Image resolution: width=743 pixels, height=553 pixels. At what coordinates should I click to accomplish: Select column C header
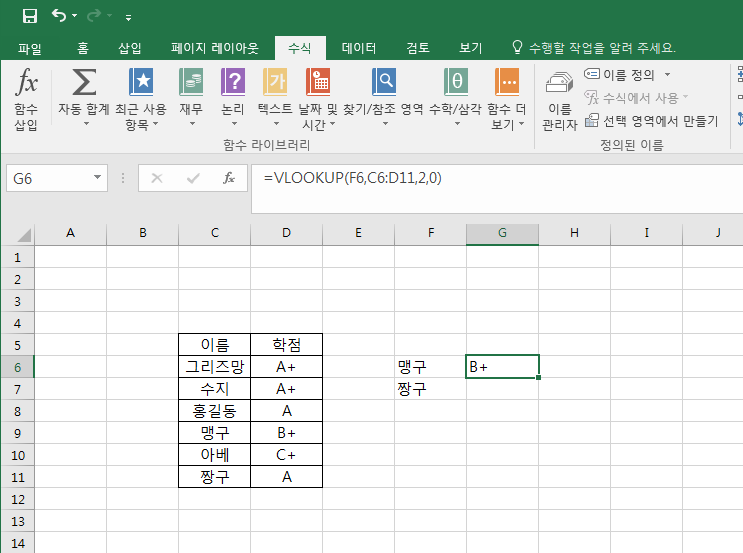(x=215, y=233)
